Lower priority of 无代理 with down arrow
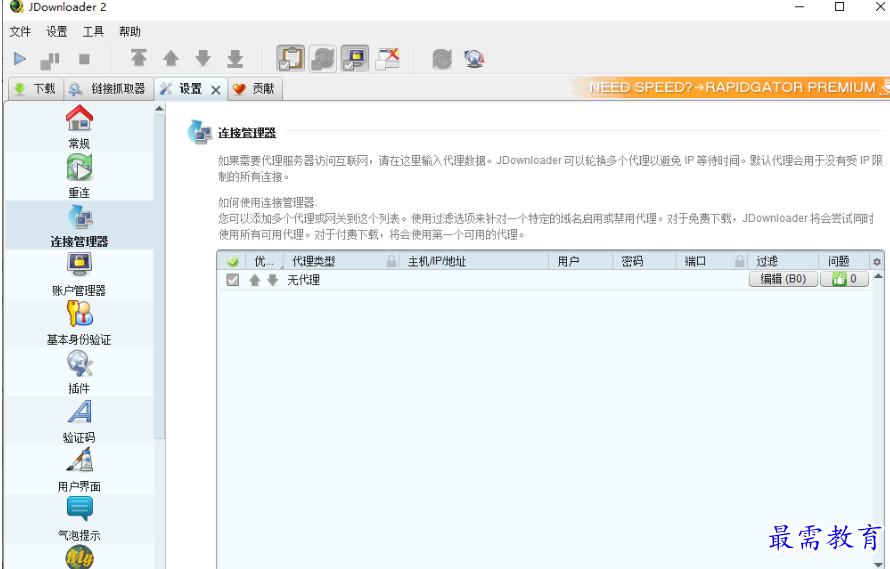 (272, 279)
